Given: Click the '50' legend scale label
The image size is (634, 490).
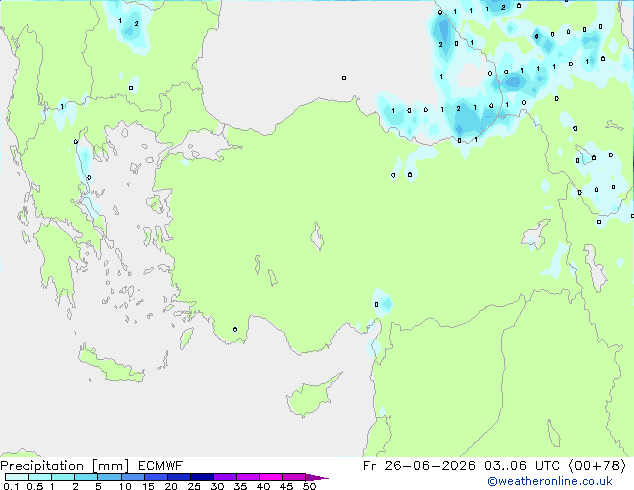Looking at the screenshot, I should (309, 486).
